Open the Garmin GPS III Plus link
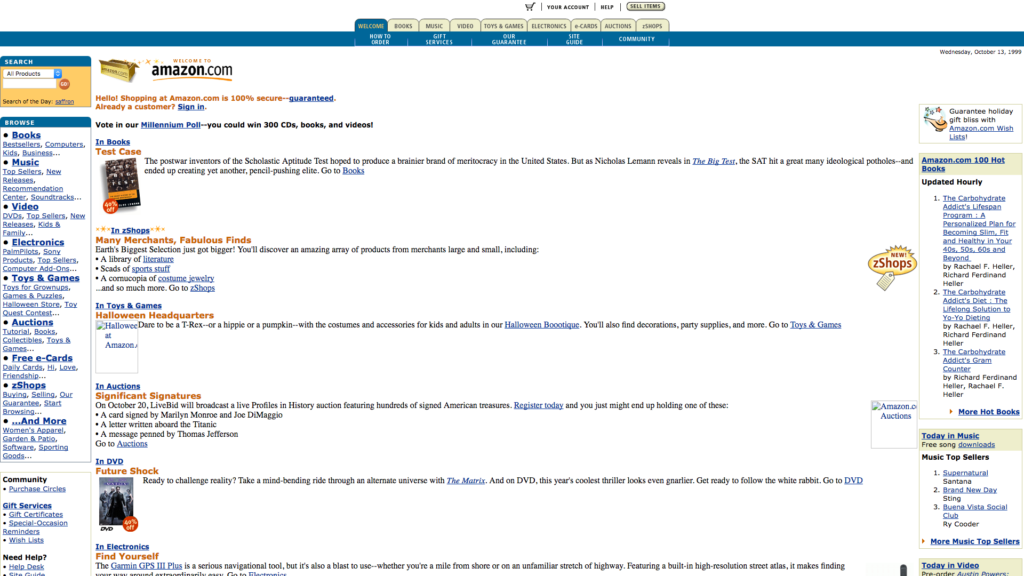 146,566
